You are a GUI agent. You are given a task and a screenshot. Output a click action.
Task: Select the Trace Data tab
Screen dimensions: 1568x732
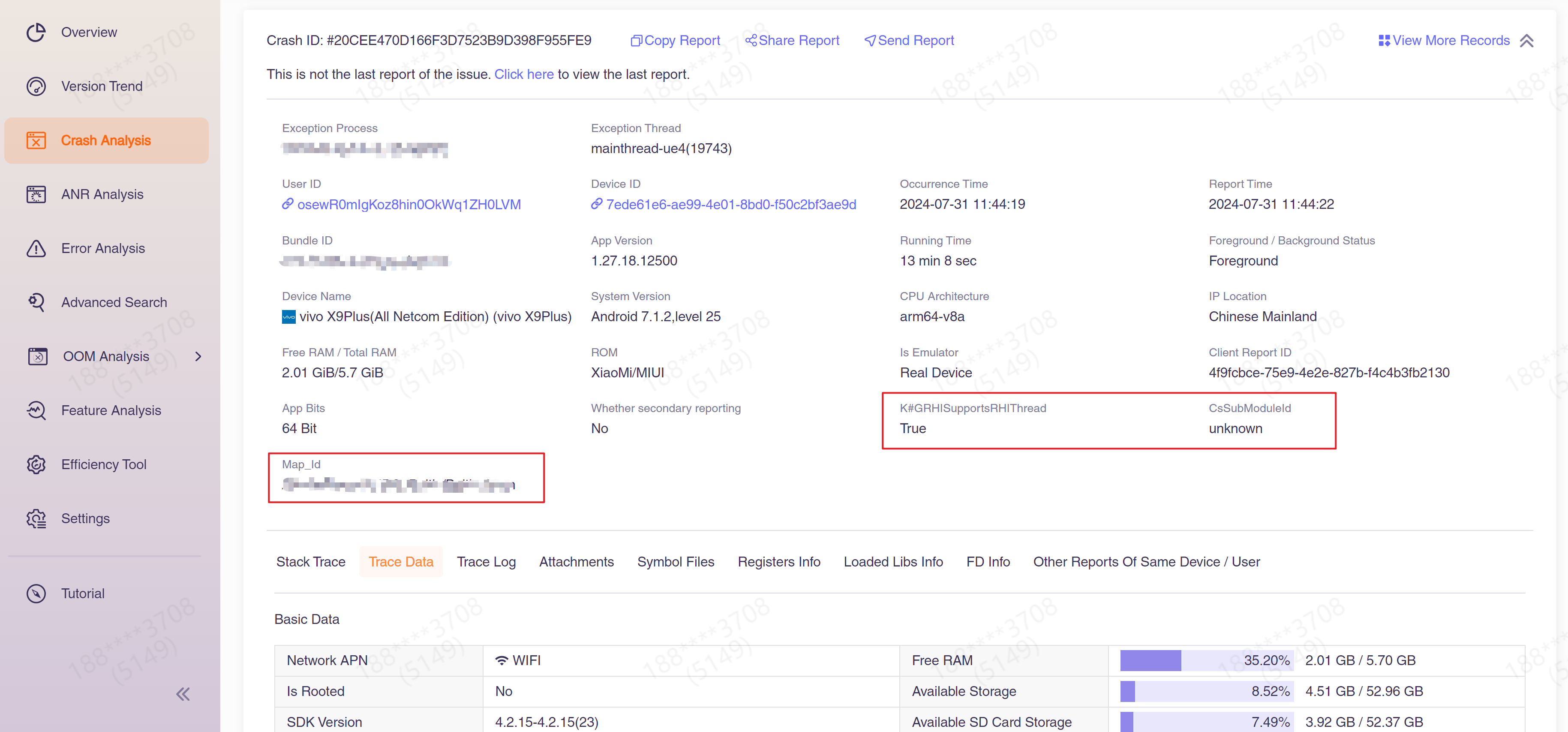[401, 562]
